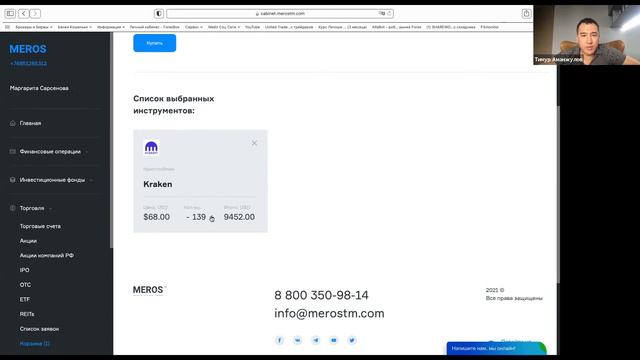Click the Главная home icon
Screen dimensions: 640x360
click(x=13, y=123)
